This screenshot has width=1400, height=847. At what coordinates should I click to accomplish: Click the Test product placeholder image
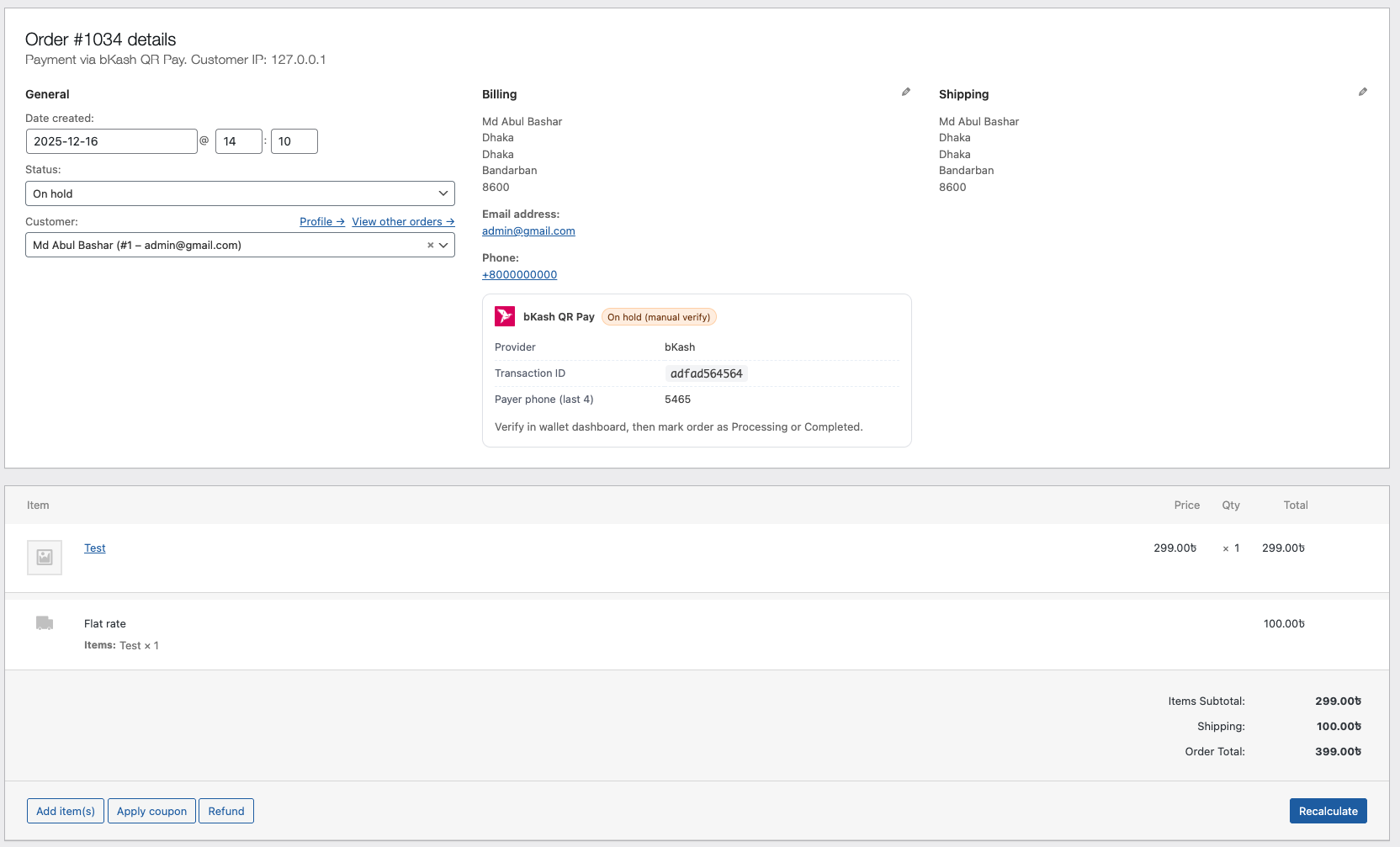(44, 557)
